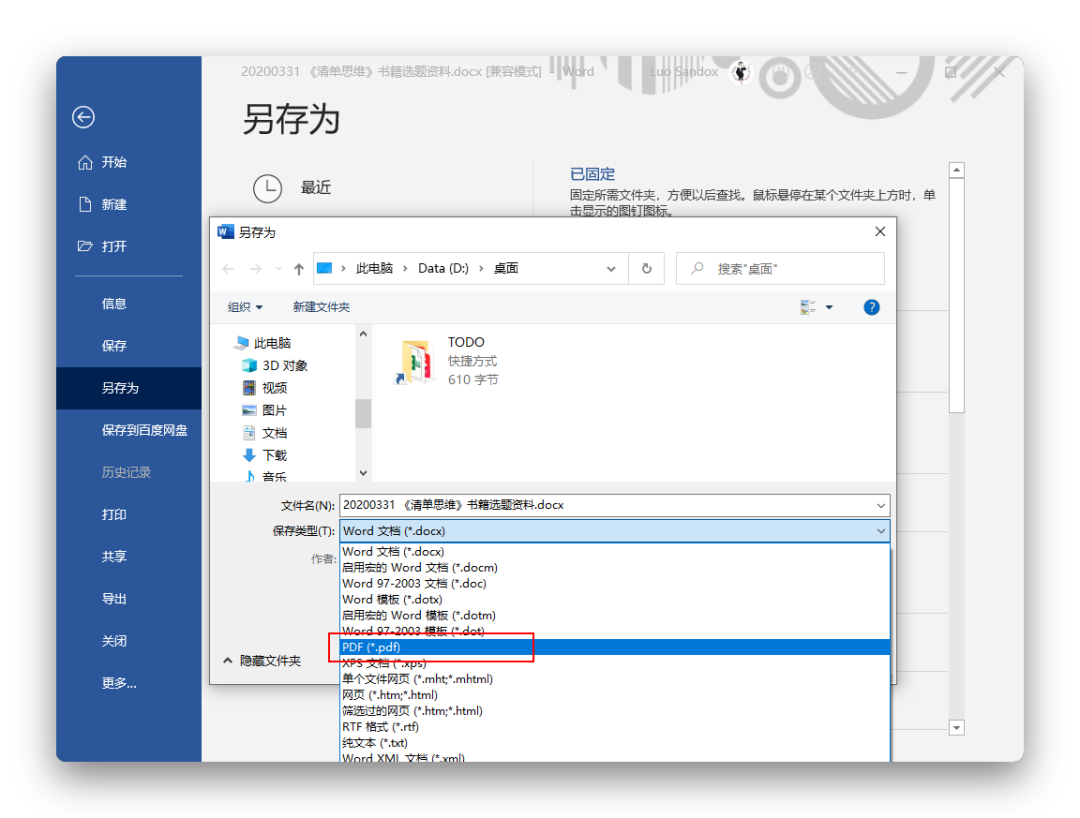This screenshot has width=1080, height=818.
Task: Click the blue help icon
Action: point(871,307)
